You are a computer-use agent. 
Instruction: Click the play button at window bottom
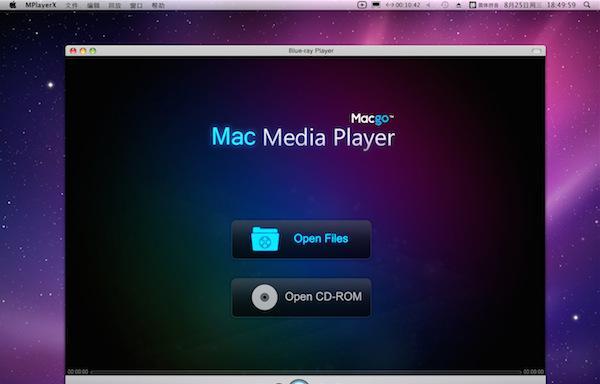click(x=299, y=382)
